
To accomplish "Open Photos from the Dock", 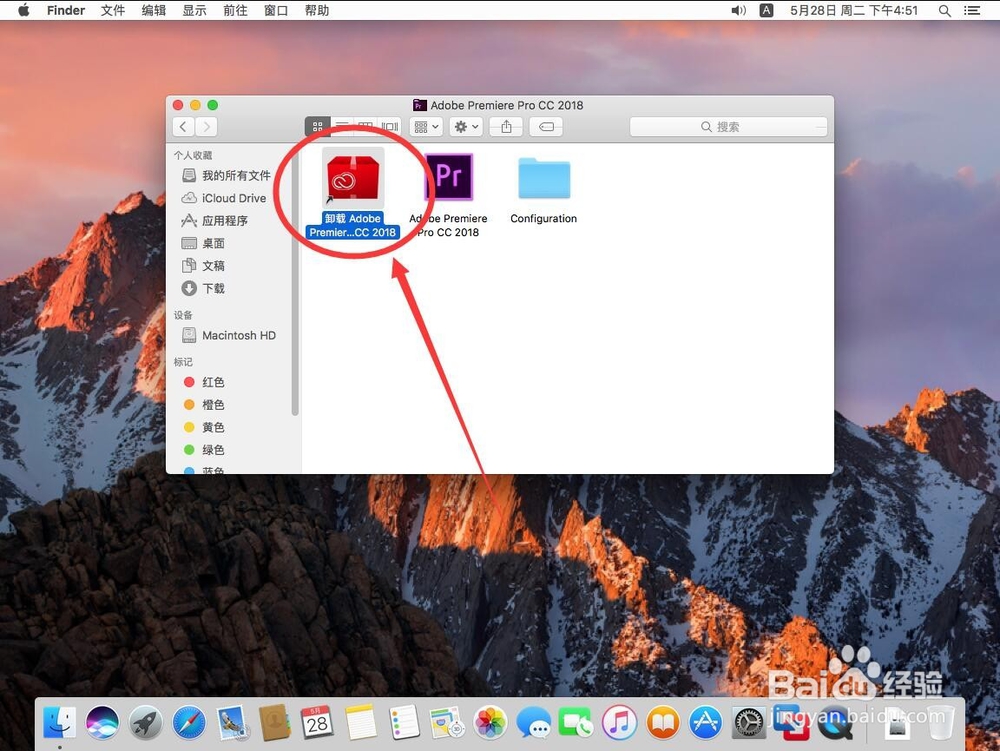I will pyautogui.click(x=490, y=723).
